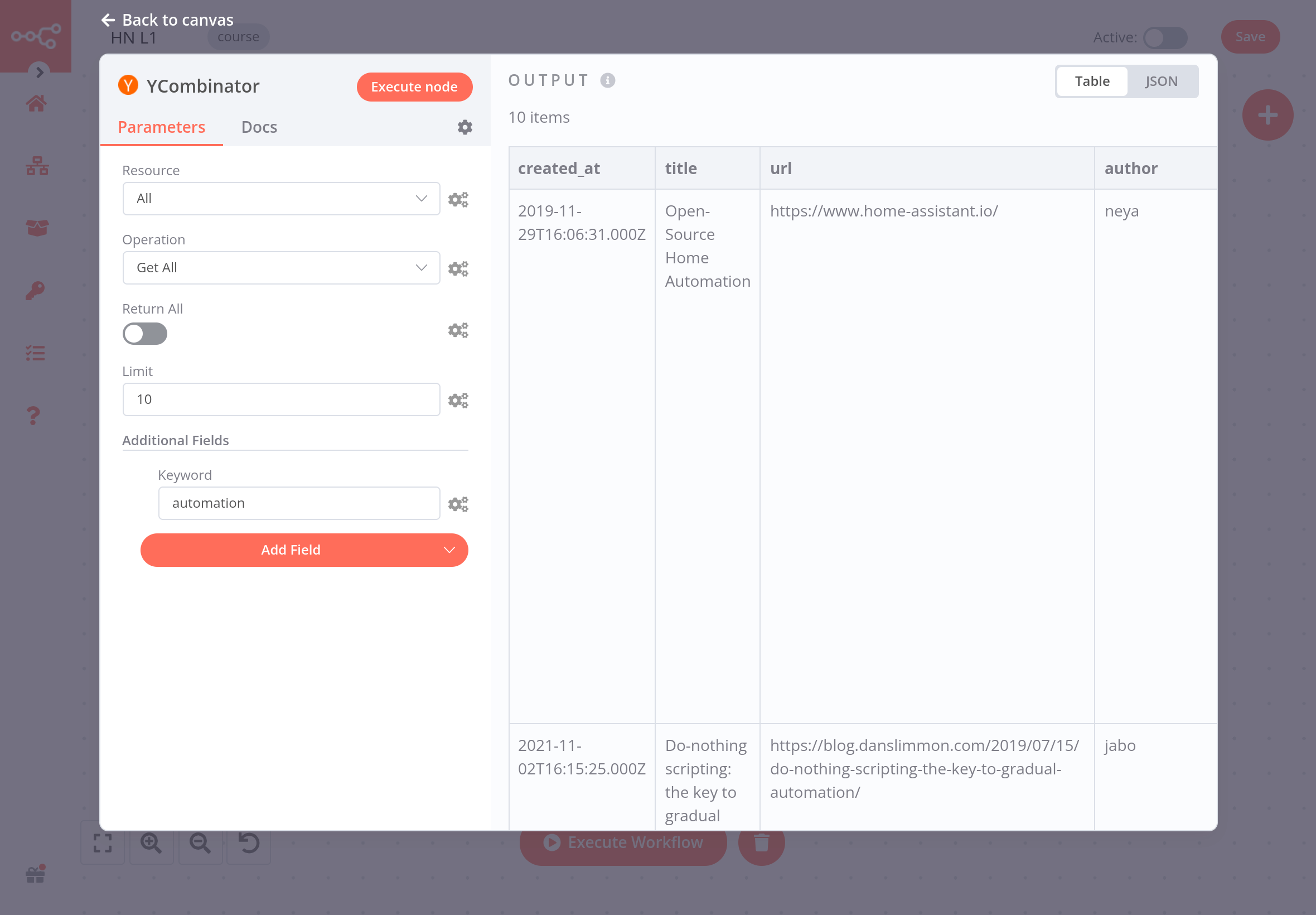Expand the Add Field dropdown chevron
Screen dimensions: 1316x915
[x=448, y=550]
